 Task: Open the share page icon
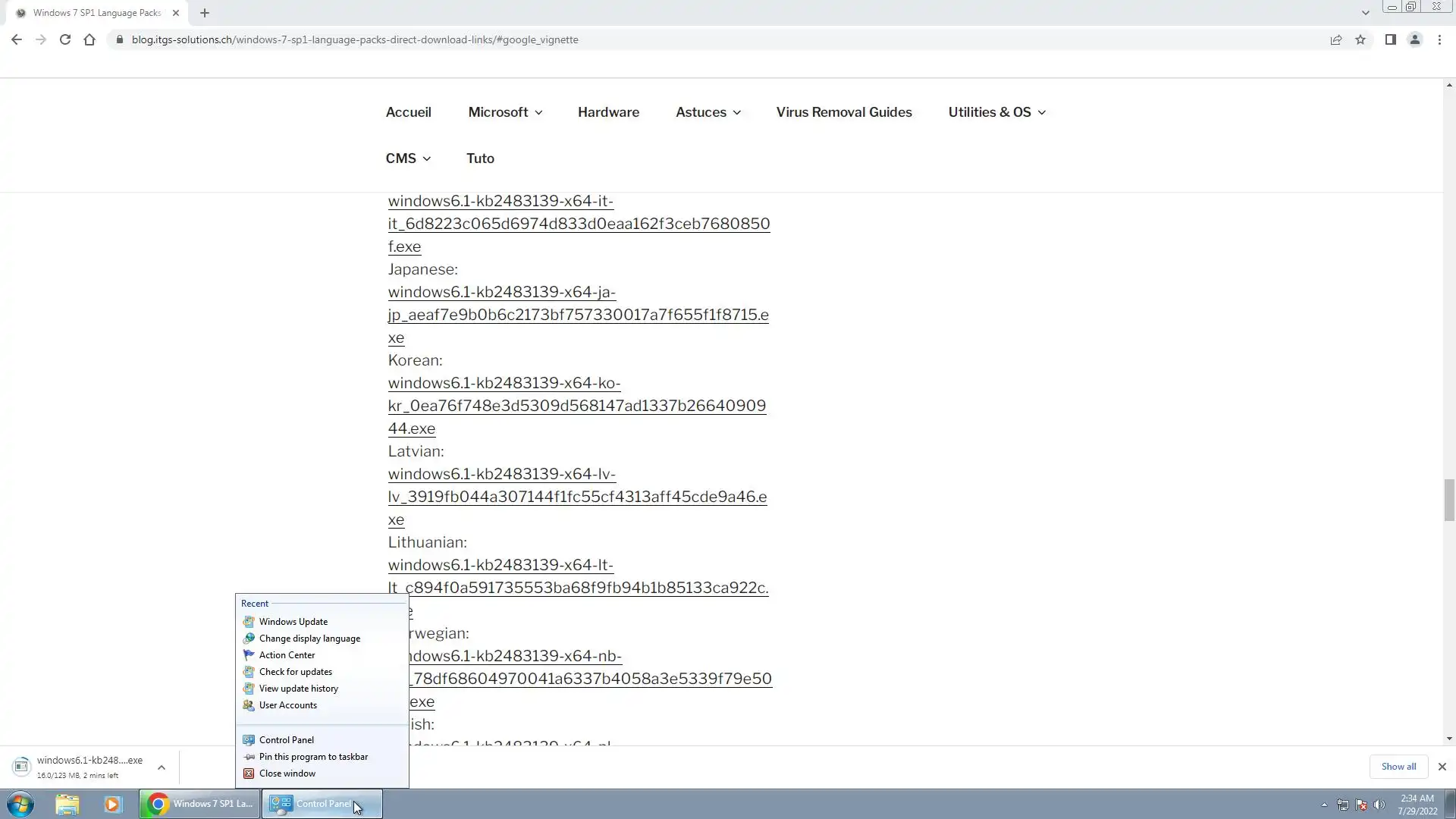coord(1336,39)
